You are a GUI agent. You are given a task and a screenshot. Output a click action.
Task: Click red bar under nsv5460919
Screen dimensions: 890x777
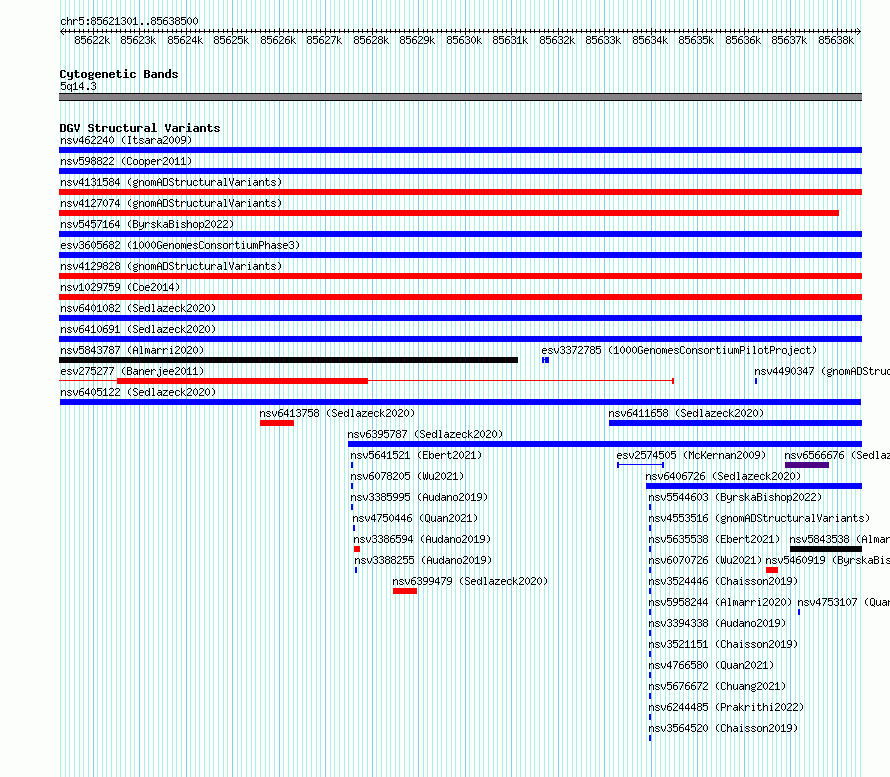[772, 570]
